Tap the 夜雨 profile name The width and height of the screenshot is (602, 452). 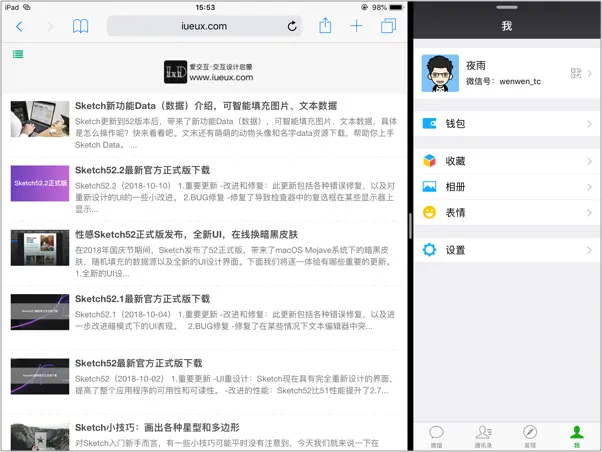476,66
